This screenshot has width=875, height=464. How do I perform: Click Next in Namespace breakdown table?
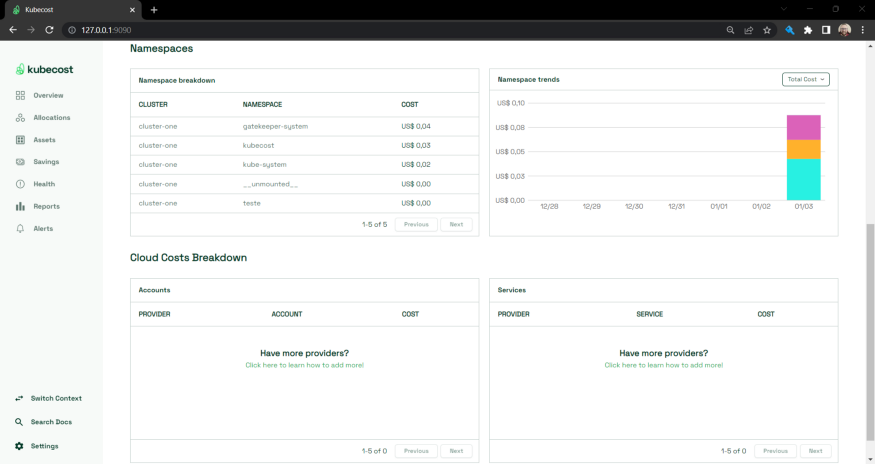[x=456, y=225]
